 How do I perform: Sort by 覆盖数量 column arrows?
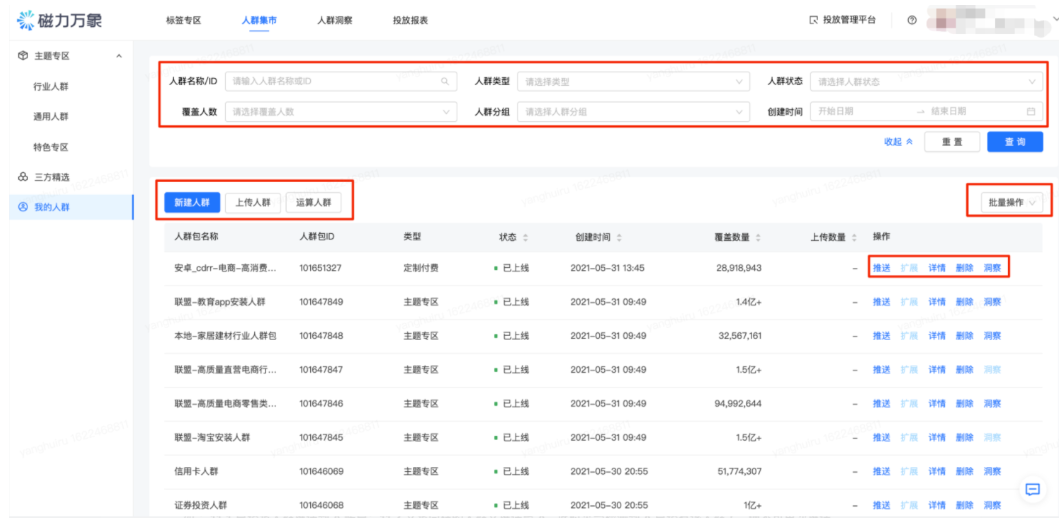758,238
